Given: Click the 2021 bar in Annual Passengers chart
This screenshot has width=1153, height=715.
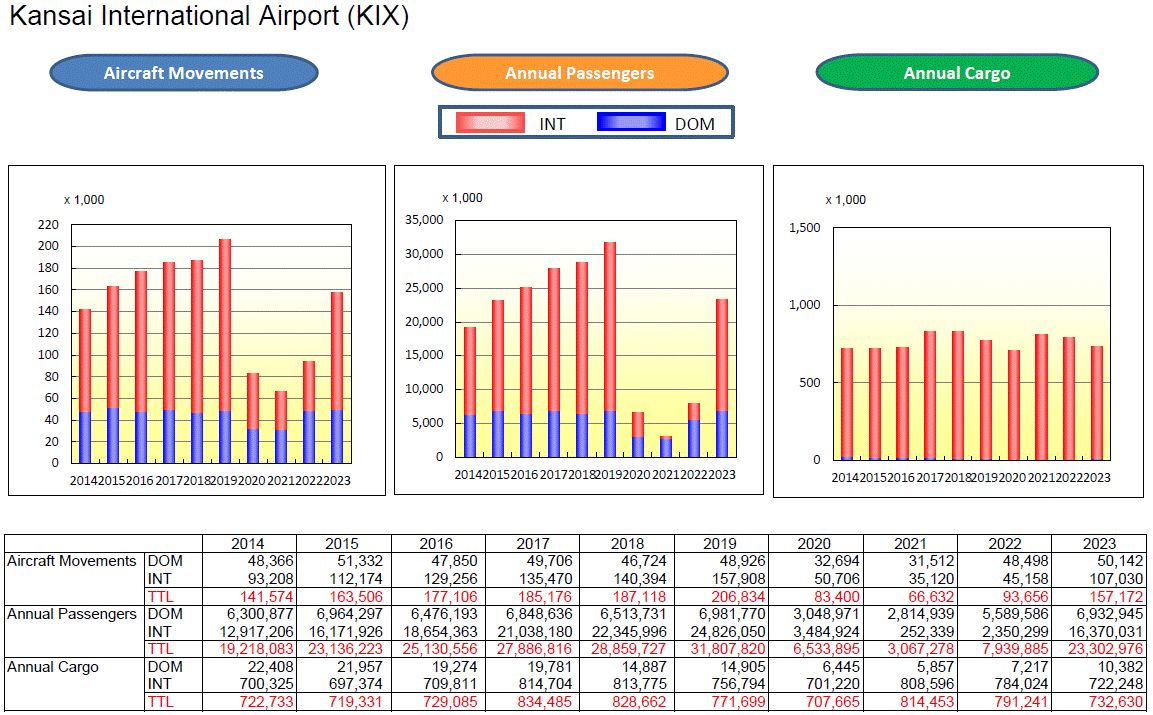Looking at the screenshot, I should tap(665, 447).
